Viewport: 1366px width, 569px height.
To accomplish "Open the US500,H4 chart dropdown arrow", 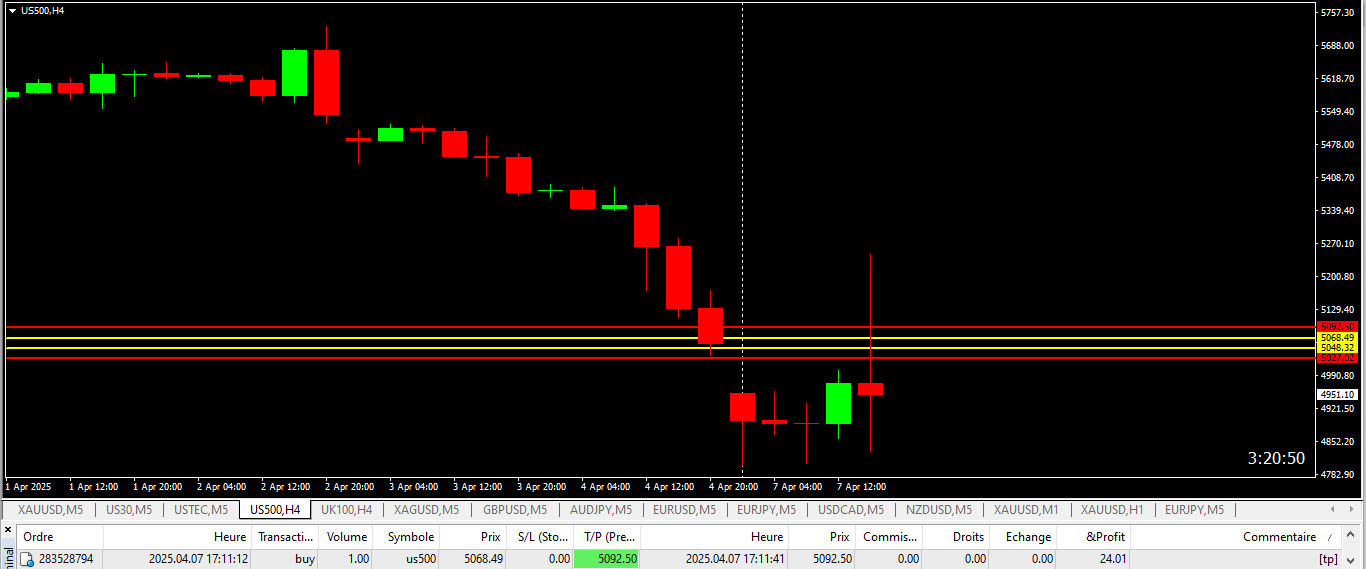I will (12, 11).
